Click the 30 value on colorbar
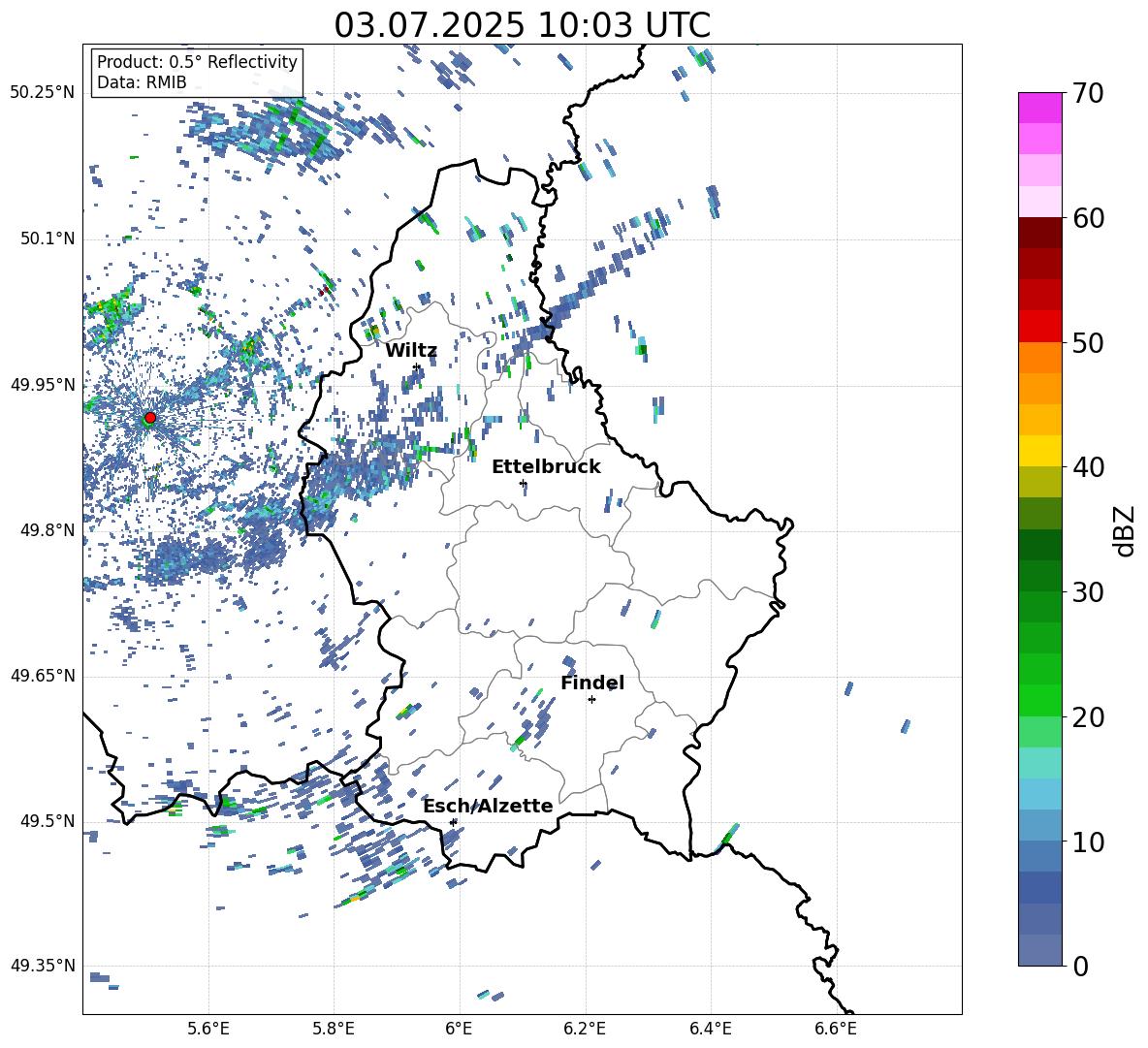The width and height of the screenshot is (1148, 1048). click(1088, 592)
